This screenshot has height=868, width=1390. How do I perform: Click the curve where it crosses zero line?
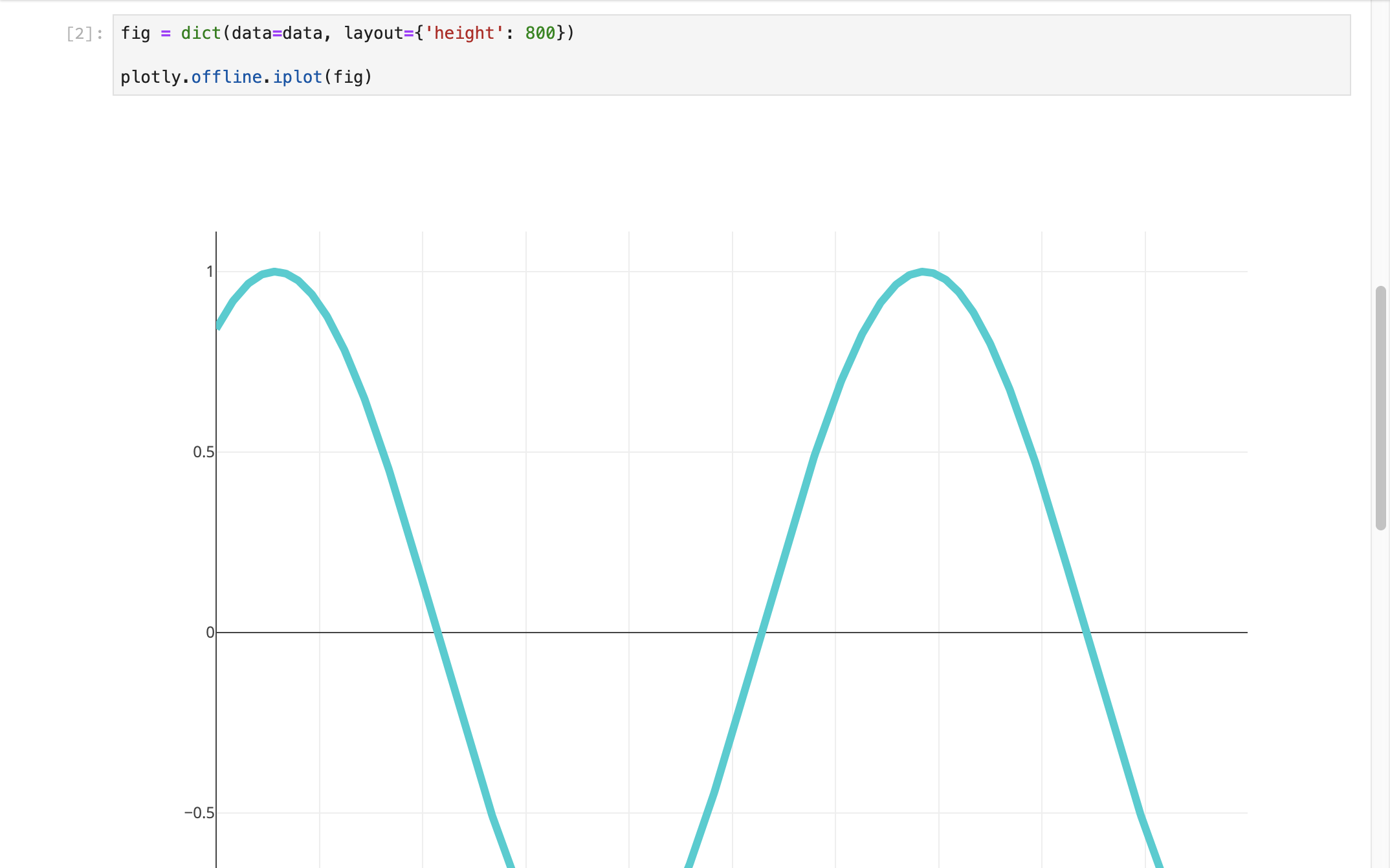click(437, 632)
